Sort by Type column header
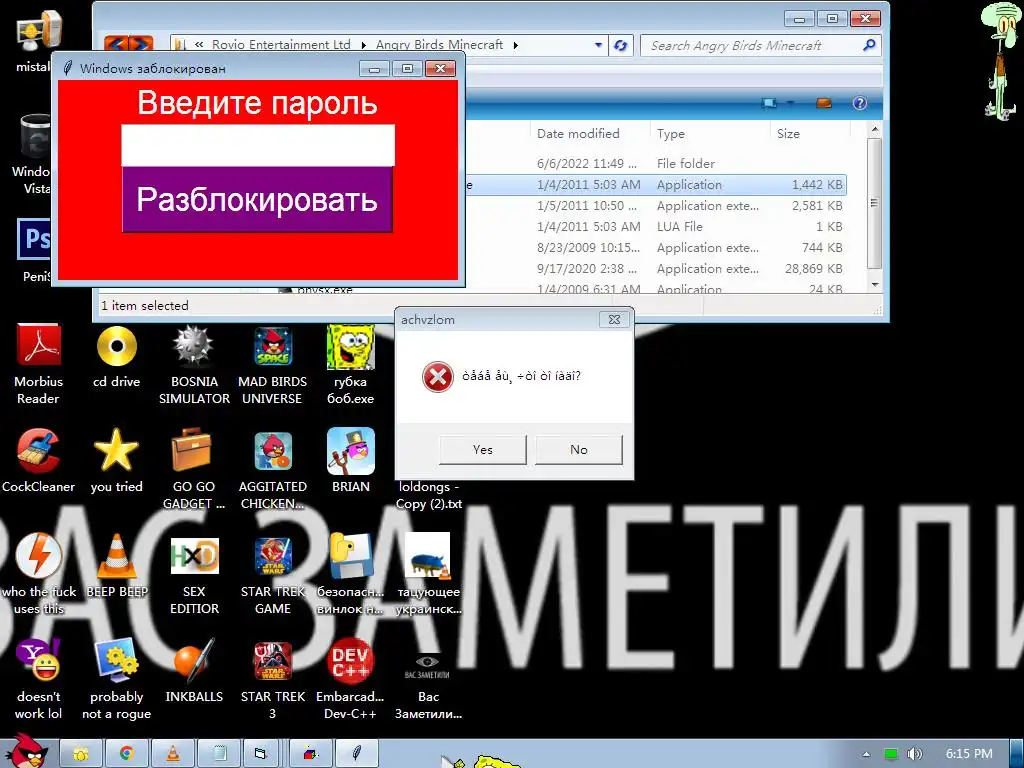Viewport: 1024px width, 768px height. tap(671, 133)
